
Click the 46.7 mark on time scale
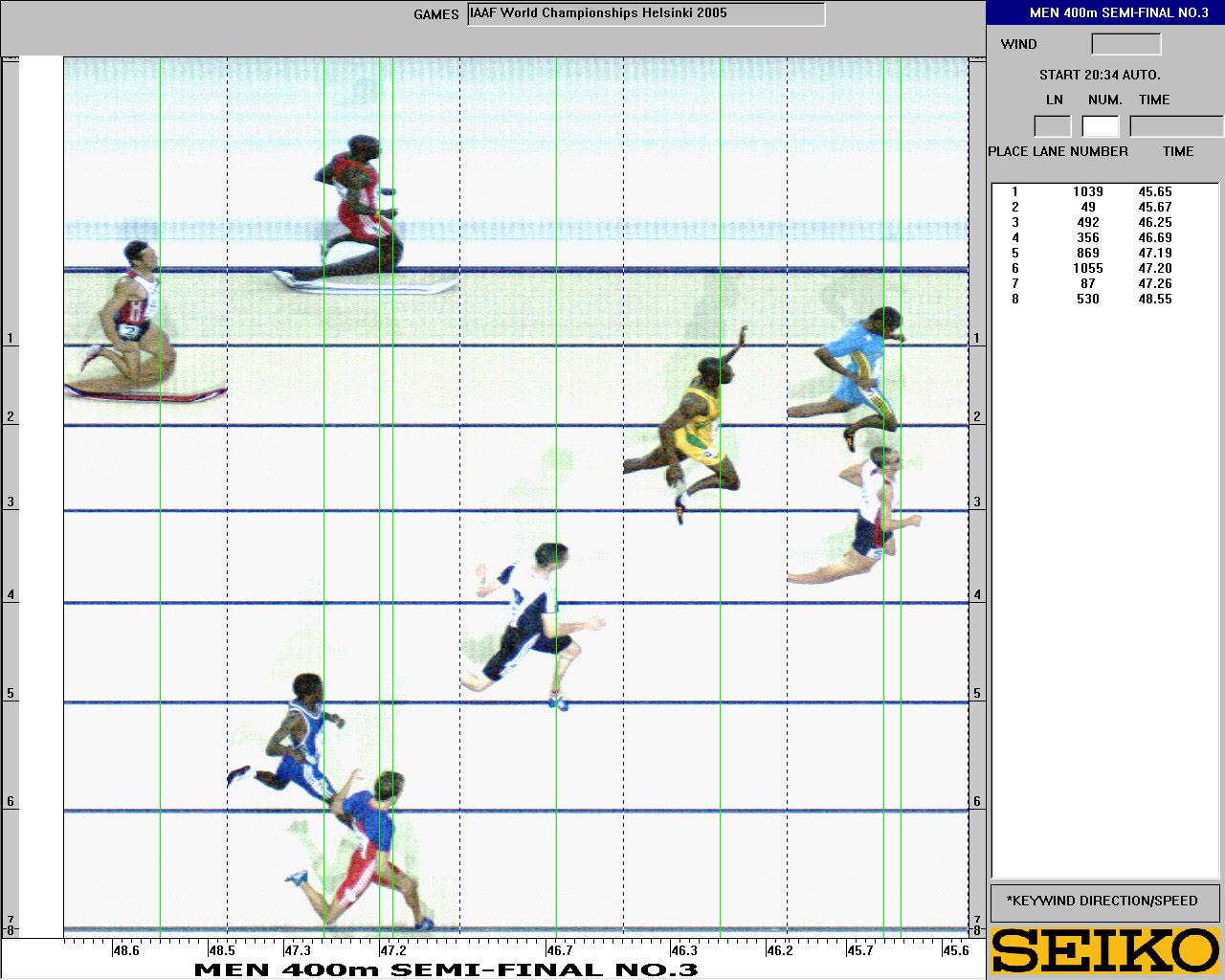pyautogui.click(x=560, y=950)
